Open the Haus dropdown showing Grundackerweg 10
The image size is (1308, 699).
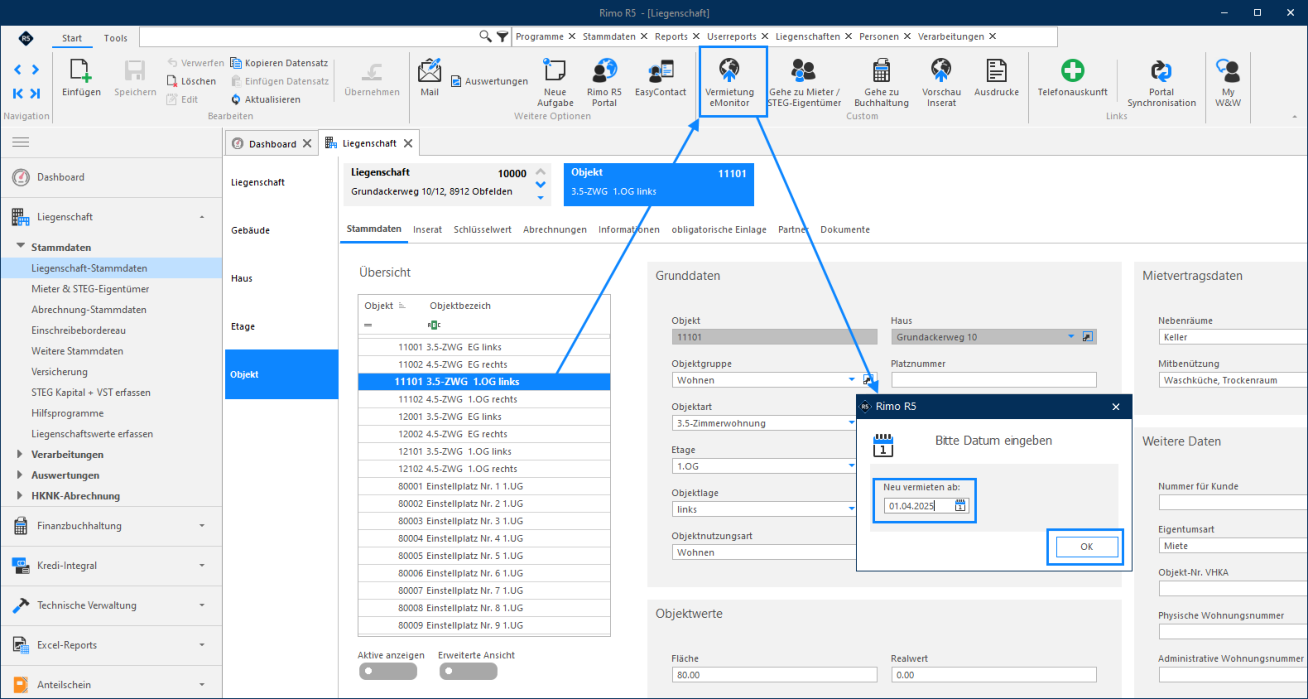point(1070,337)
